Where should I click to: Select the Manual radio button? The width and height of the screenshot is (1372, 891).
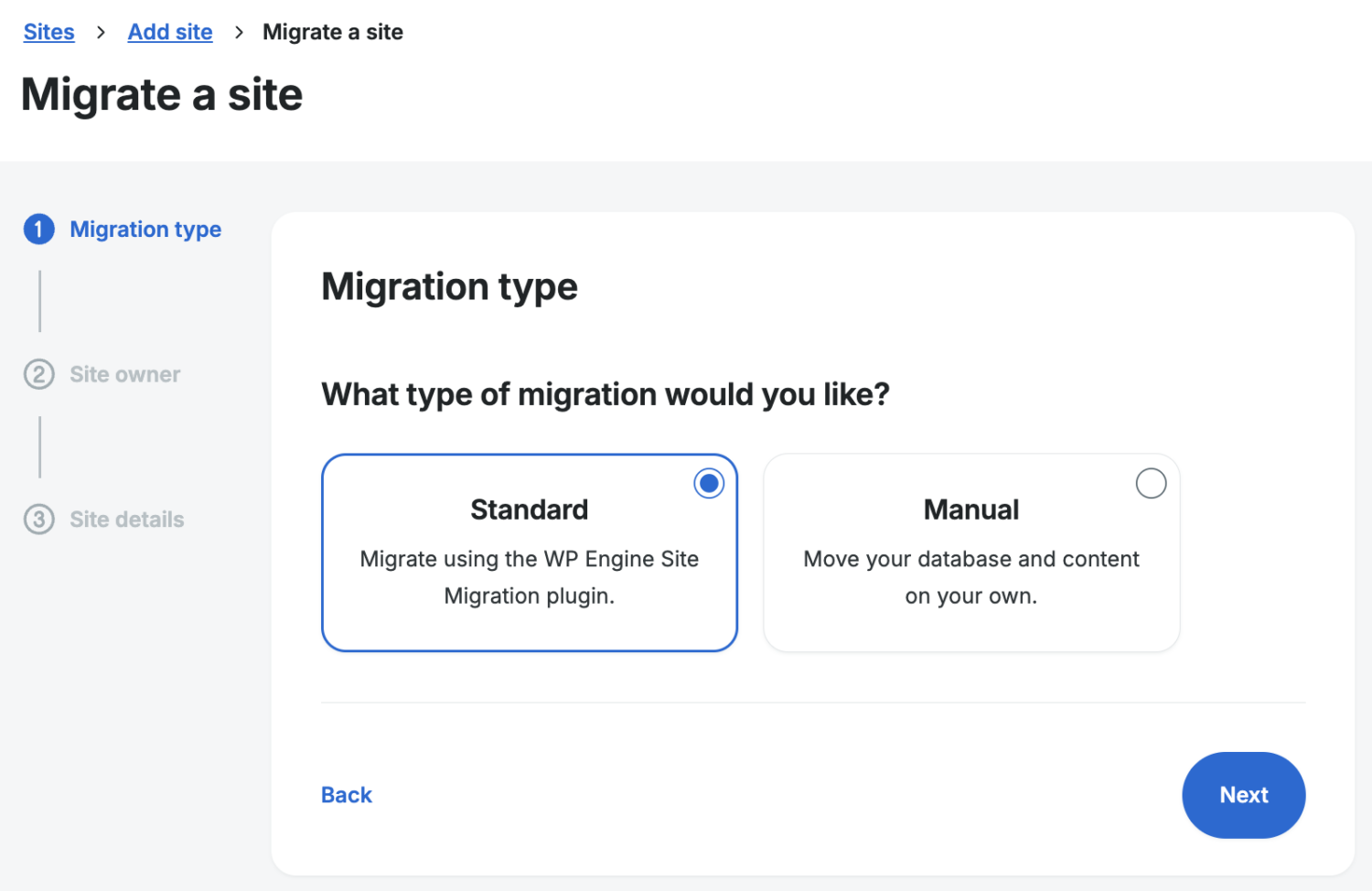pos(1150,483)
